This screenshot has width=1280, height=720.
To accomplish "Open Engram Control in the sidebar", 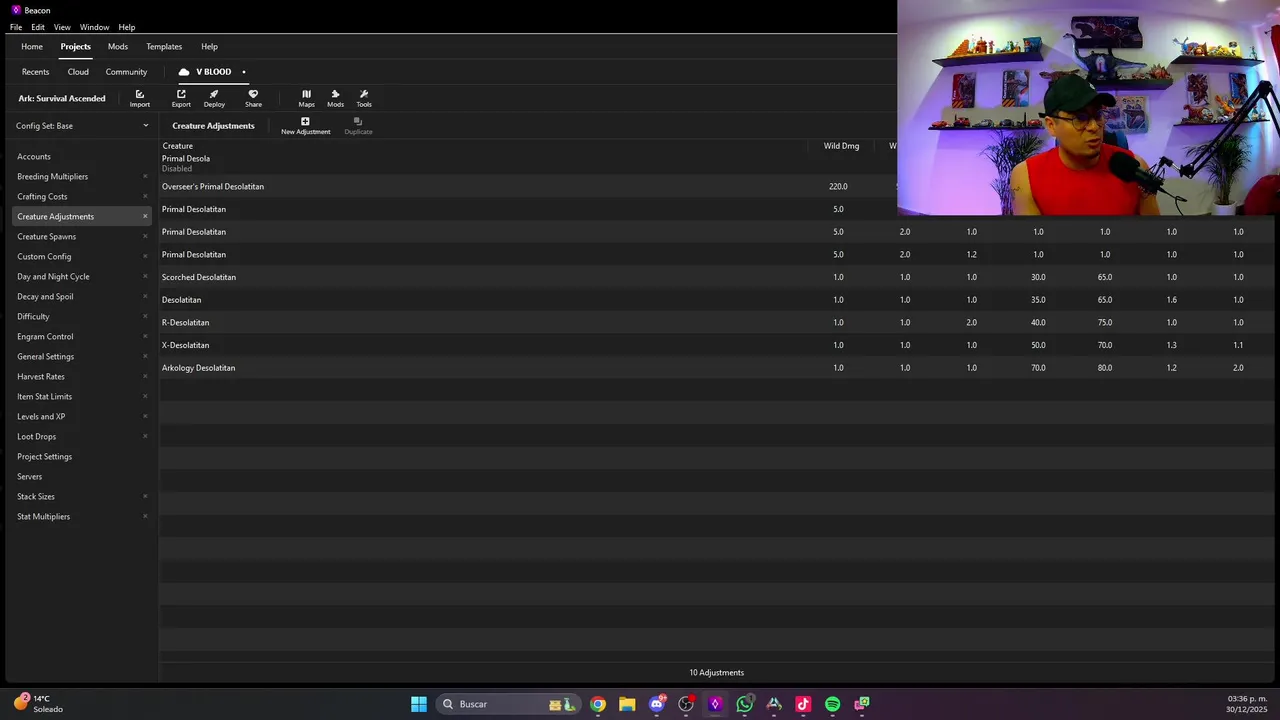I will tap(45, 336).
